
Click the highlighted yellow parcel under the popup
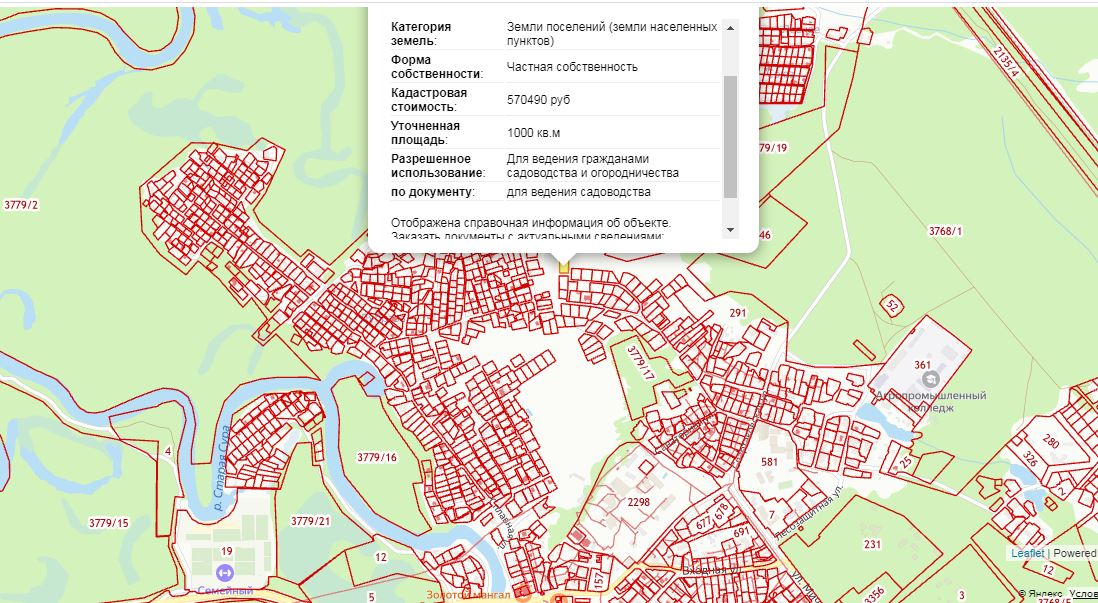pos(564,265)
